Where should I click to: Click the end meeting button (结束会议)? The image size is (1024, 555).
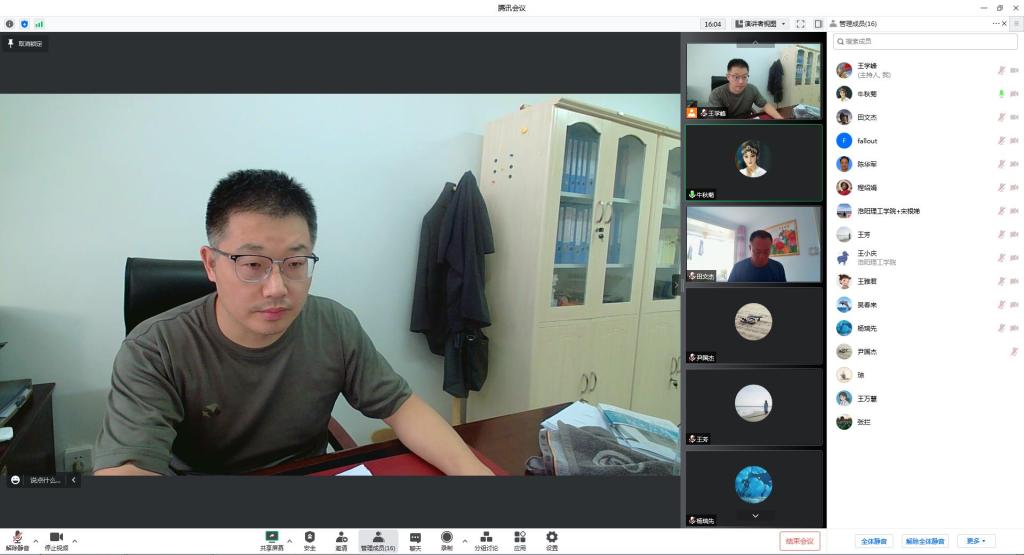click(800, 541)
